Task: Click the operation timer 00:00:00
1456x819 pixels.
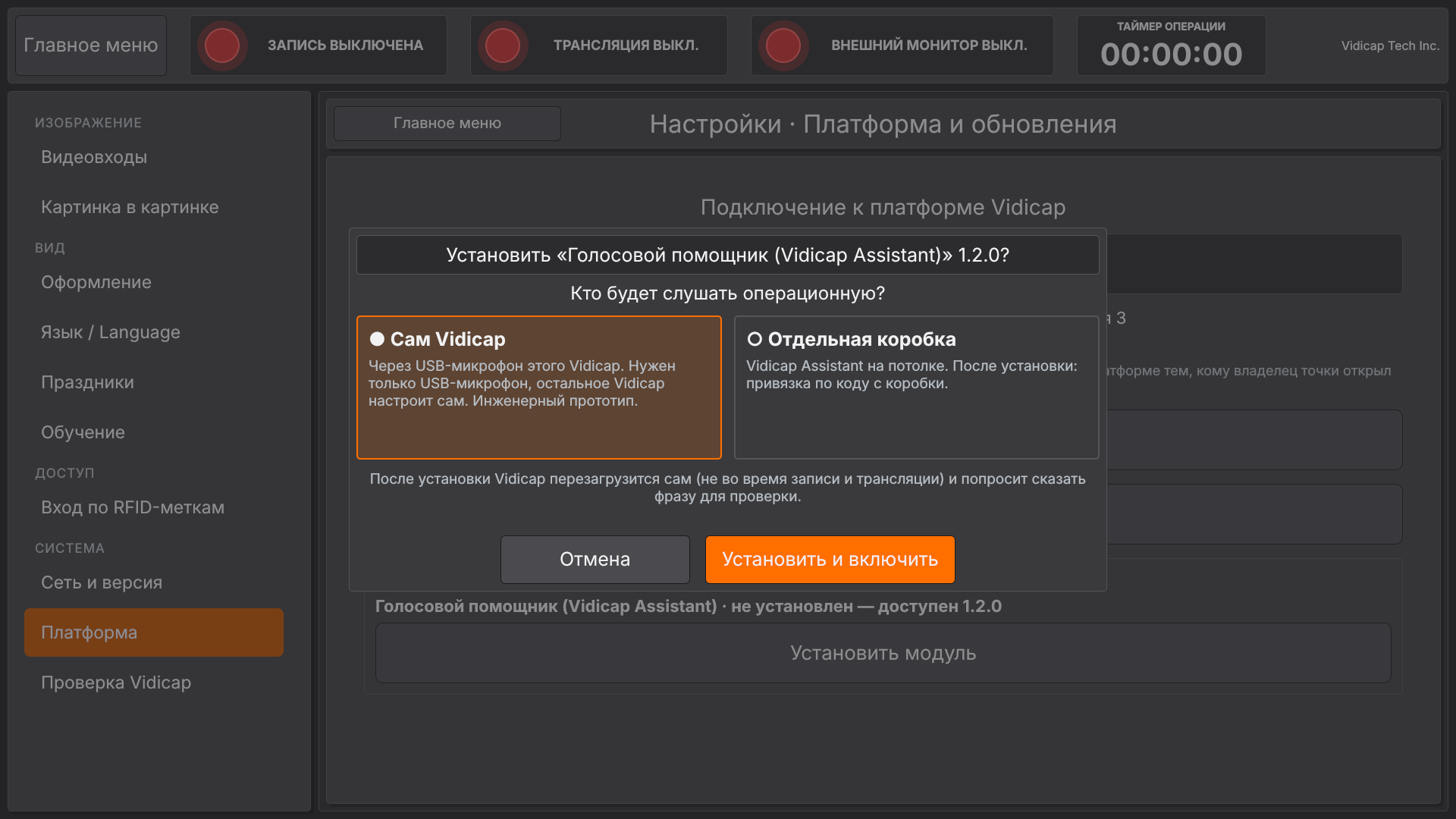Action: [x=1171, y=55]
